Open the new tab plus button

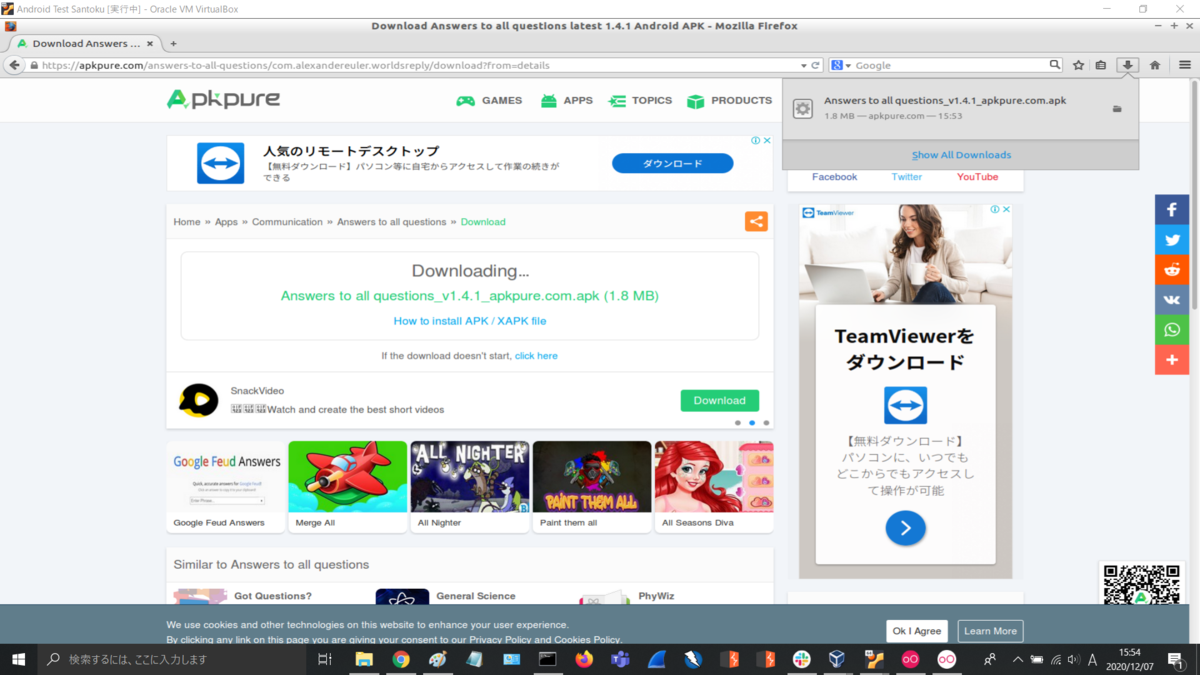173,43
